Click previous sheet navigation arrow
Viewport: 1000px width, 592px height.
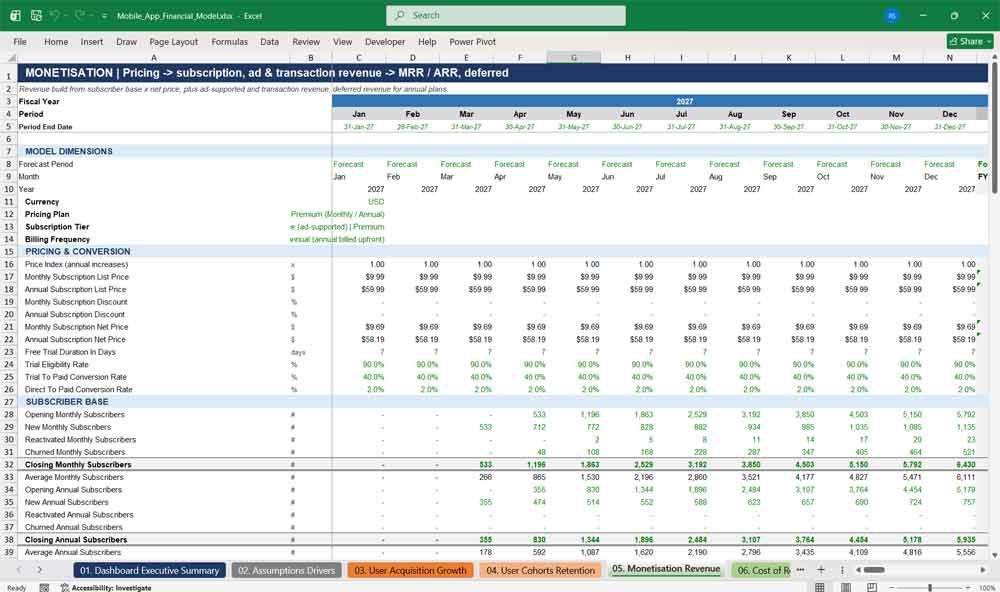tap(18, 570)
